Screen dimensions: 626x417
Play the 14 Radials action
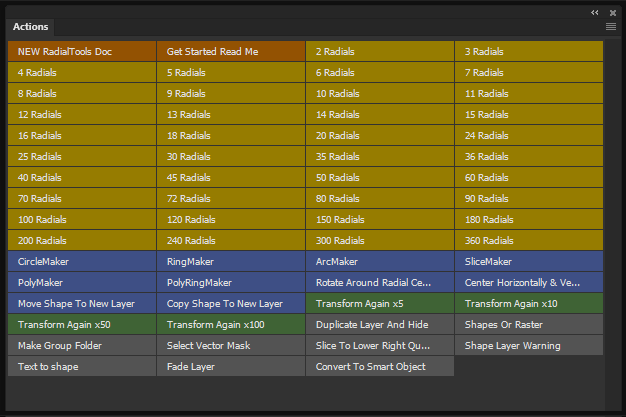point(380,114)
